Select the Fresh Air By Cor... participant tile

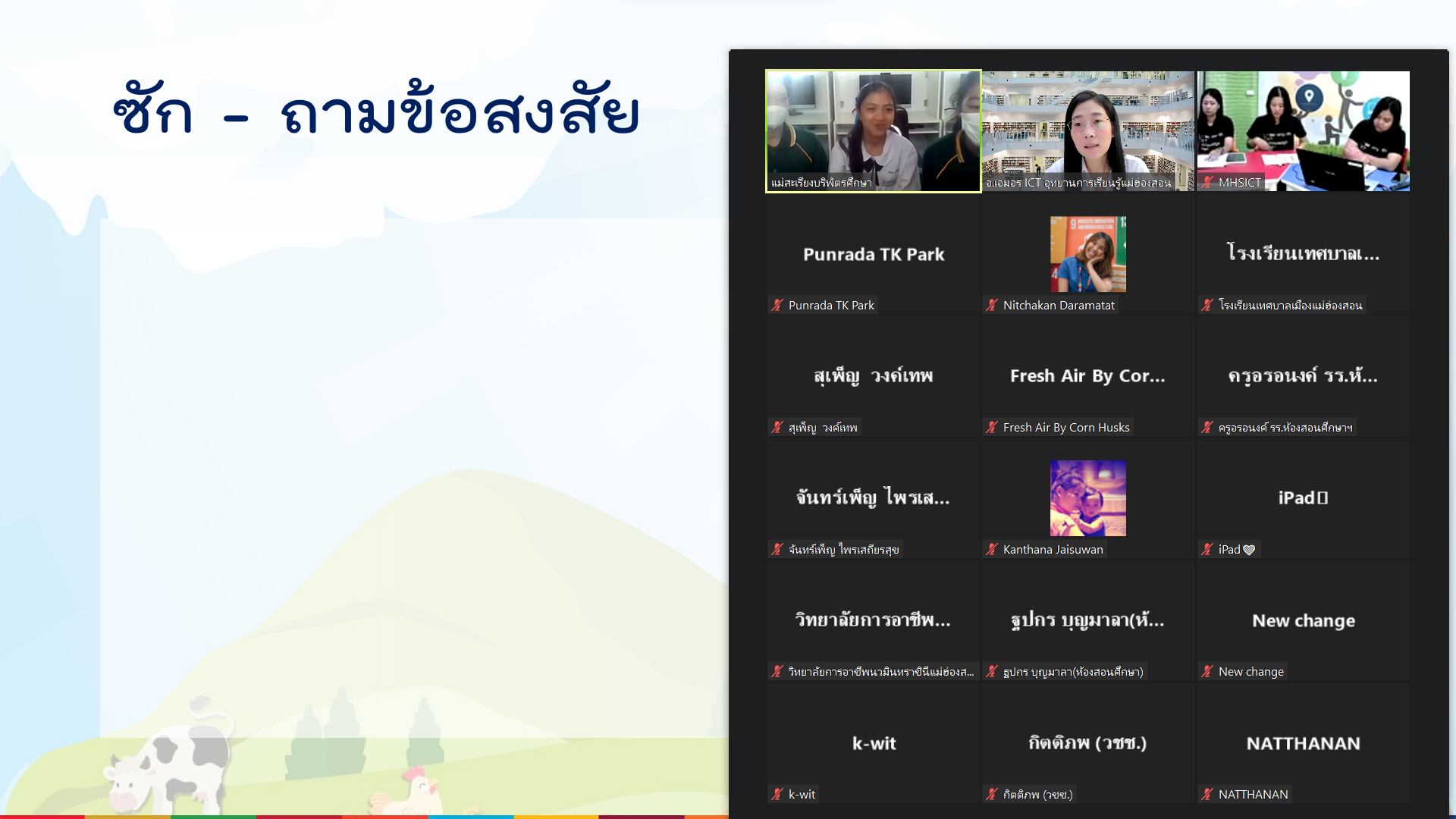pyautogui.click(x=1087, y=376)
